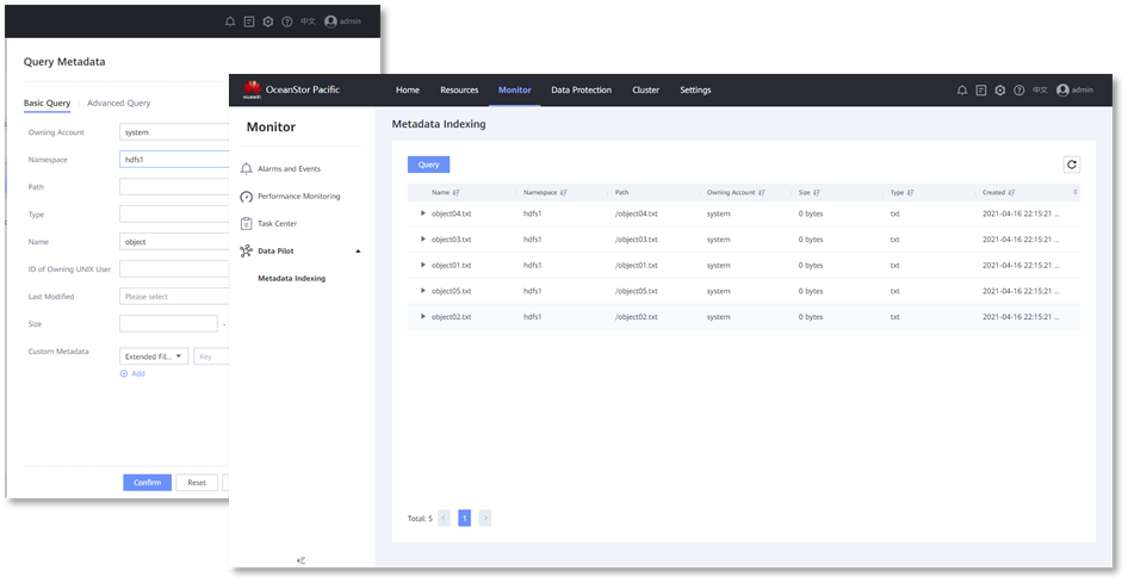The height and width of the screenshot is (585, 1131).
Task: Click the bell icon in Query Metadata window header
Action: click(230, 22)
